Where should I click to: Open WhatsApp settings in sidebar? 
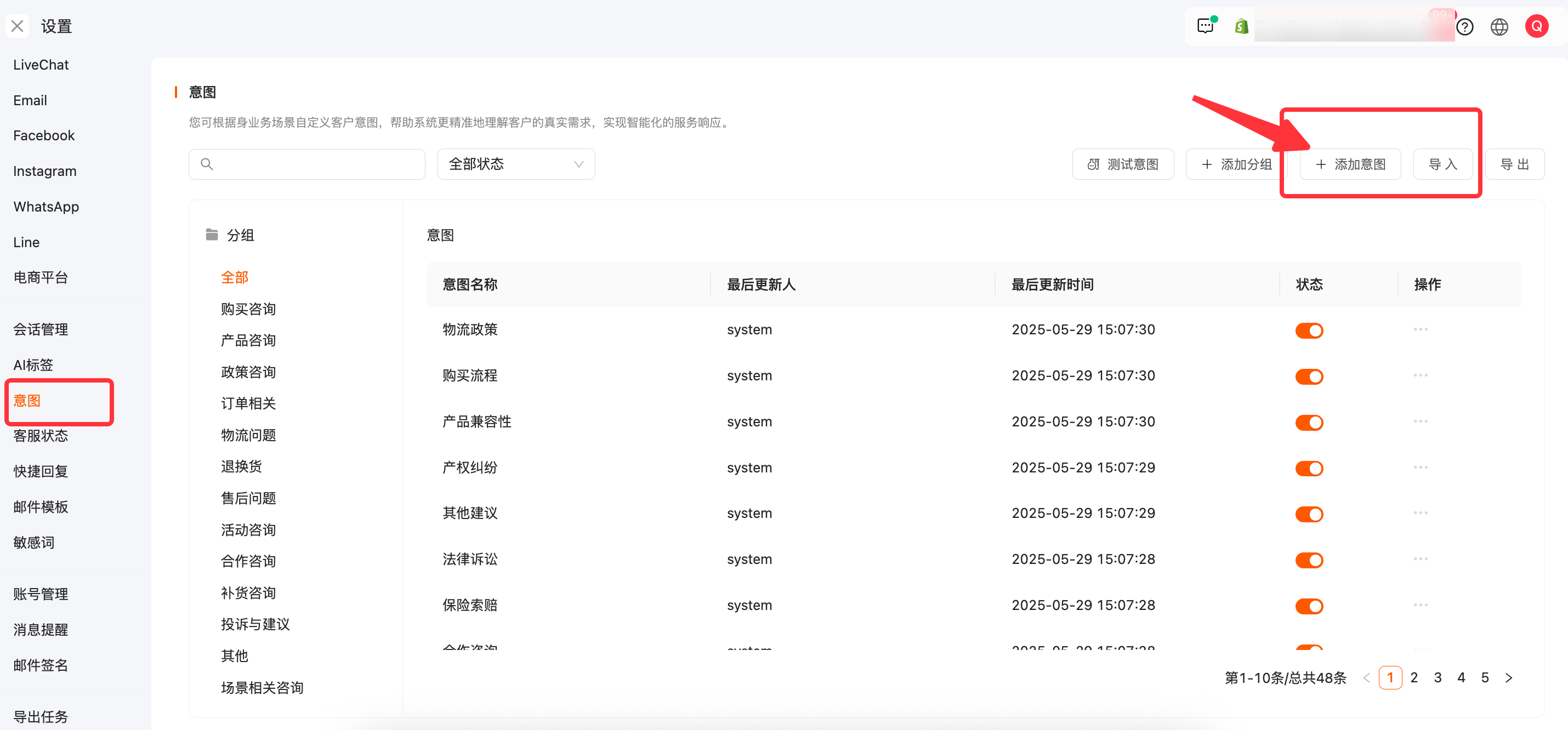point(46,207)
